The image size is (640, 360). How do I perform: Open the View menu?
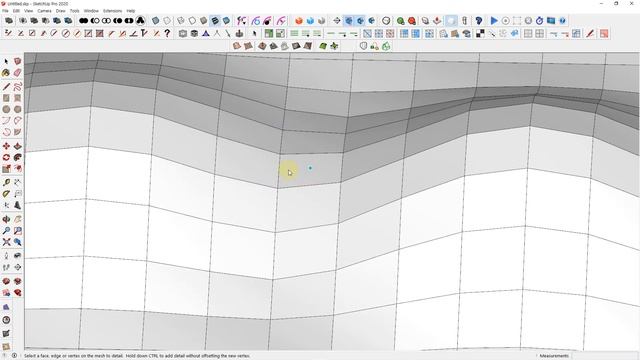pos(29,11)
